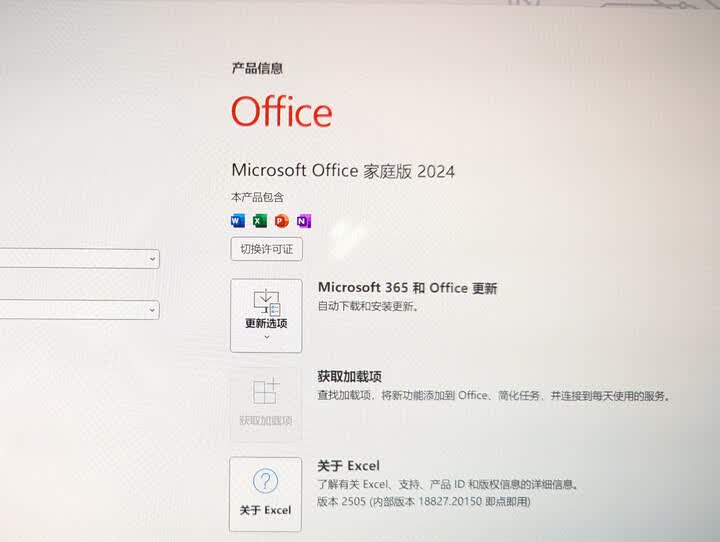Click the Excel app icon
The height and width of the screenshot is (542, 720).
tap(259, 221)
